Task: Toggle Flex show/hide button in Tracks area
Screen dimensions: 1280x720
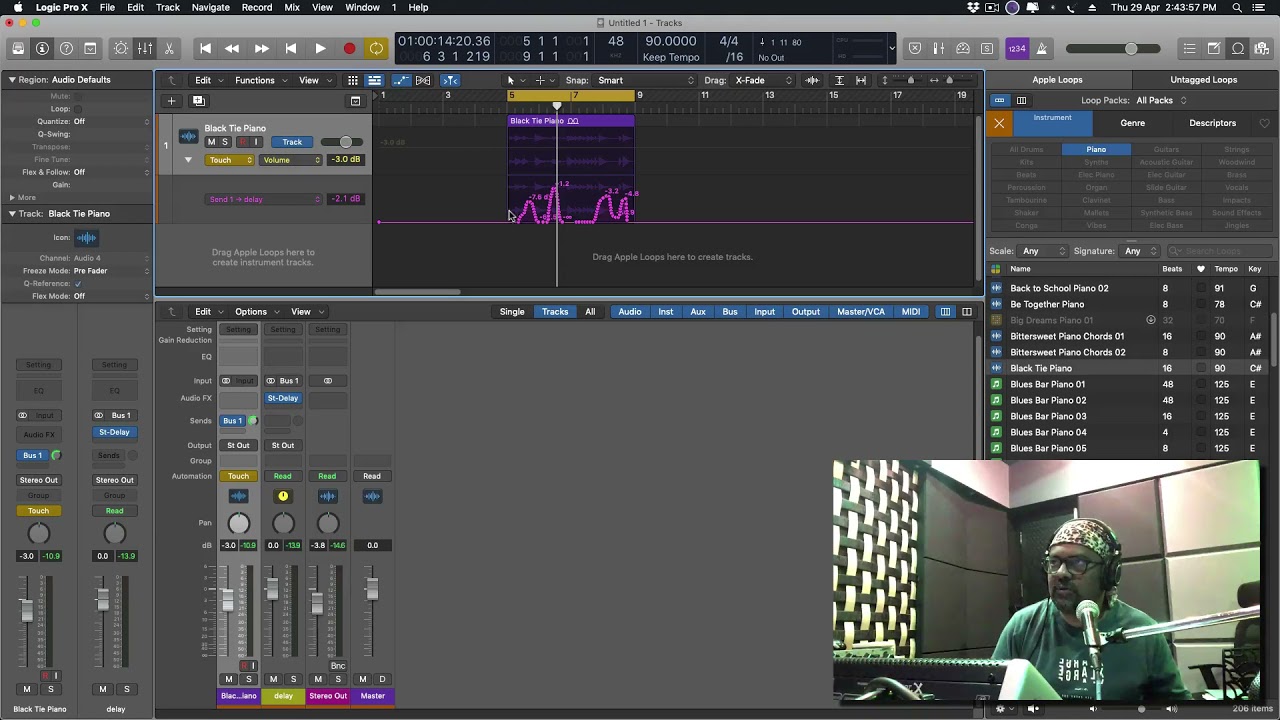Action: click(x=423, y=80)
